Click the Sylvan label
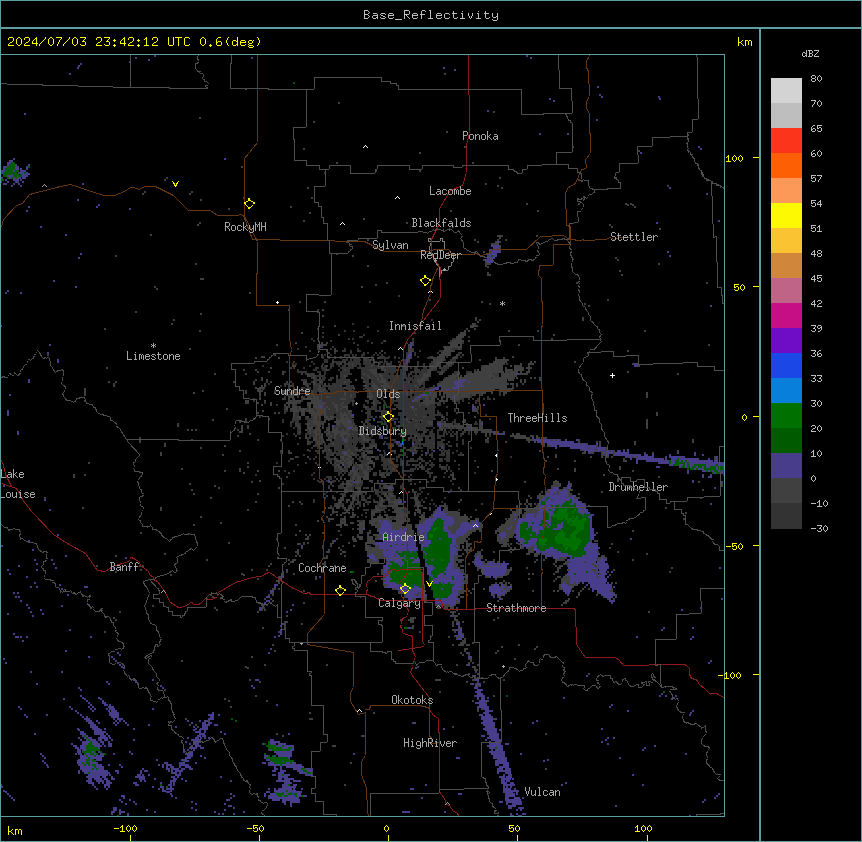 click(x=390, y=245)
